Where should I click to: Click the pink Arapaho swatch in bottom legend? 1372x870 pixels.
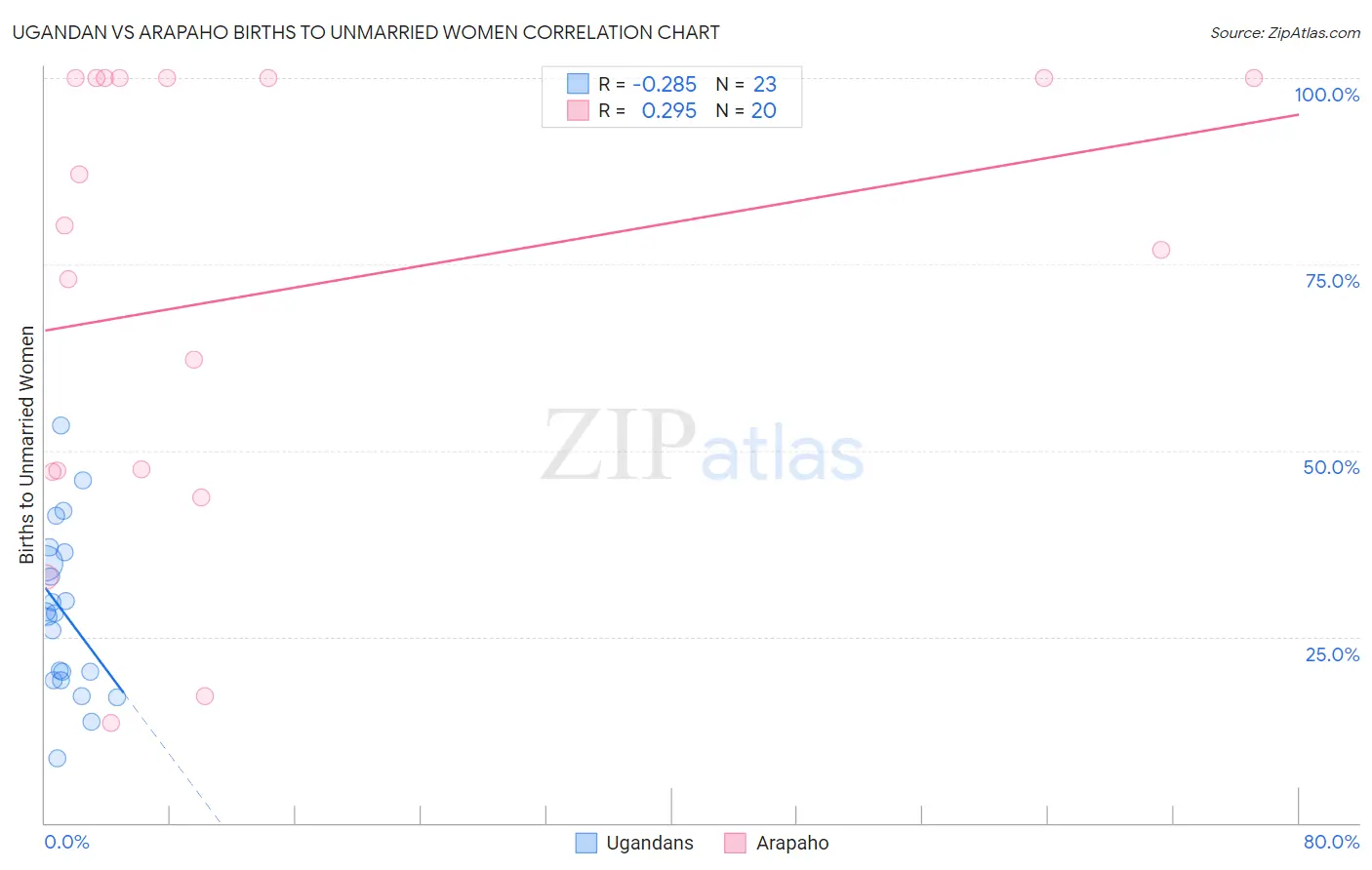pos(735,844)
